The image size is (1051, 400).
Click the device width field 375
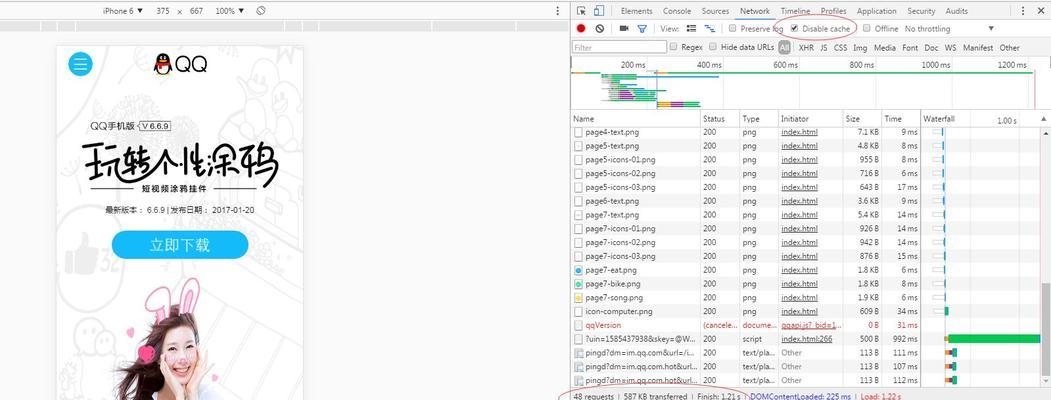point(163,11)
